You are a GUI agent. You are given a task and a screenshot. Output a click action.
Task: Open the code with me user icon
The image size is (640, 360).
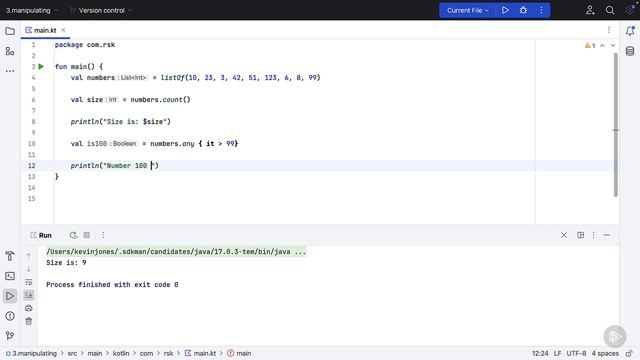click(590, 10)
